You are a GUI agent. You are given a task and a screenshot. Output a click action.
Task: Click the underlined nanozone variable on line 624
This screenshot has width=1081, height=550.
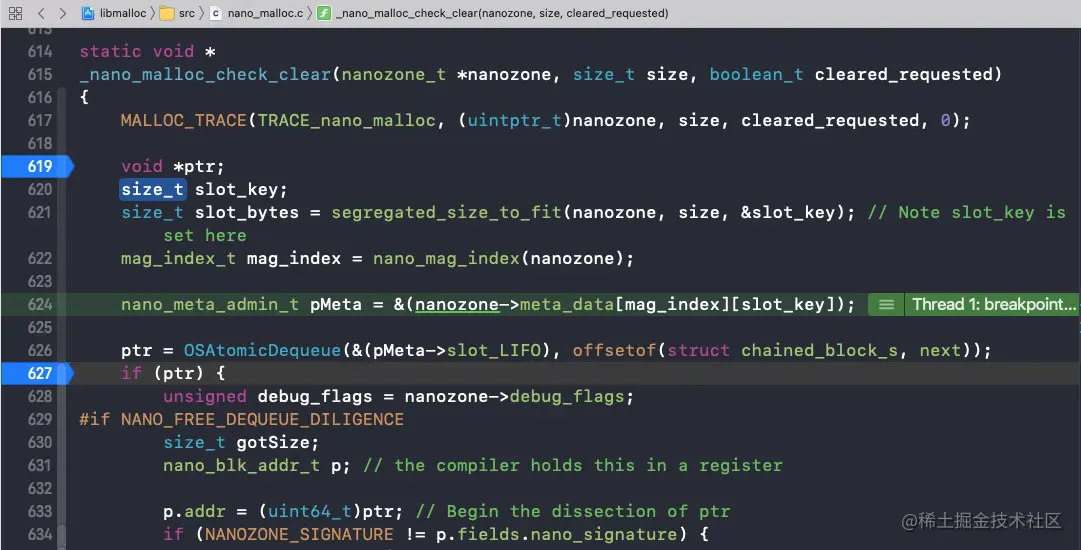(457, 305)
